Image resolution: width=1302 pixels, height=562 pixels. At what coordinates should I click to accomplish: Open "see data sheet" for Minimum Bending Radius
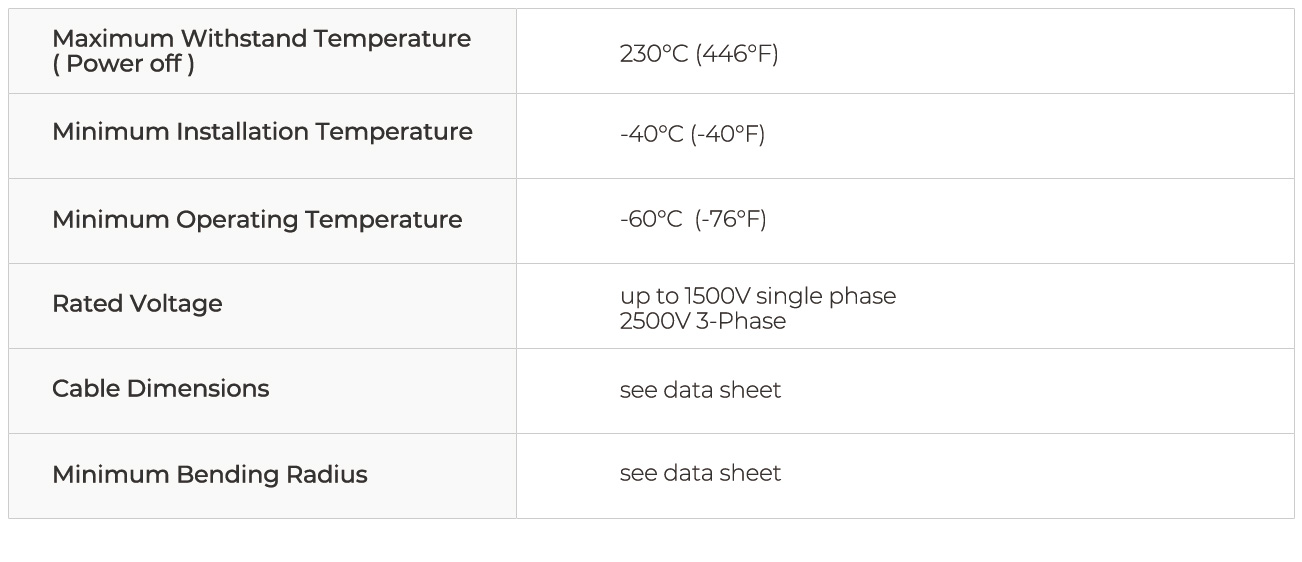coord(700,473)
